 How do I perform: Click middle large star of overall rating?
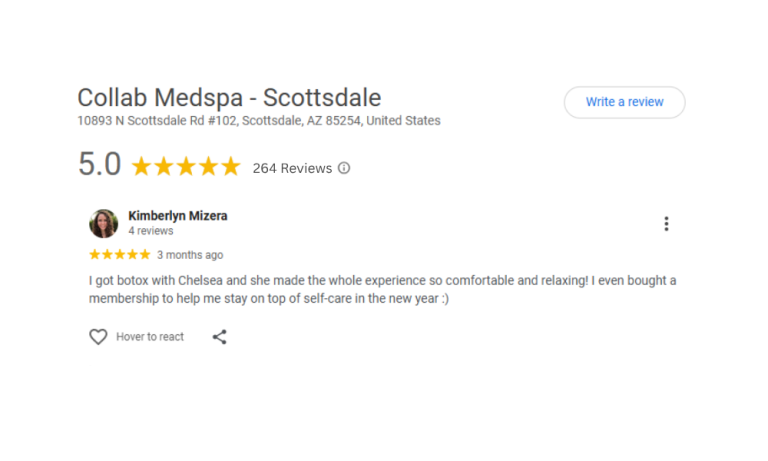186,167
